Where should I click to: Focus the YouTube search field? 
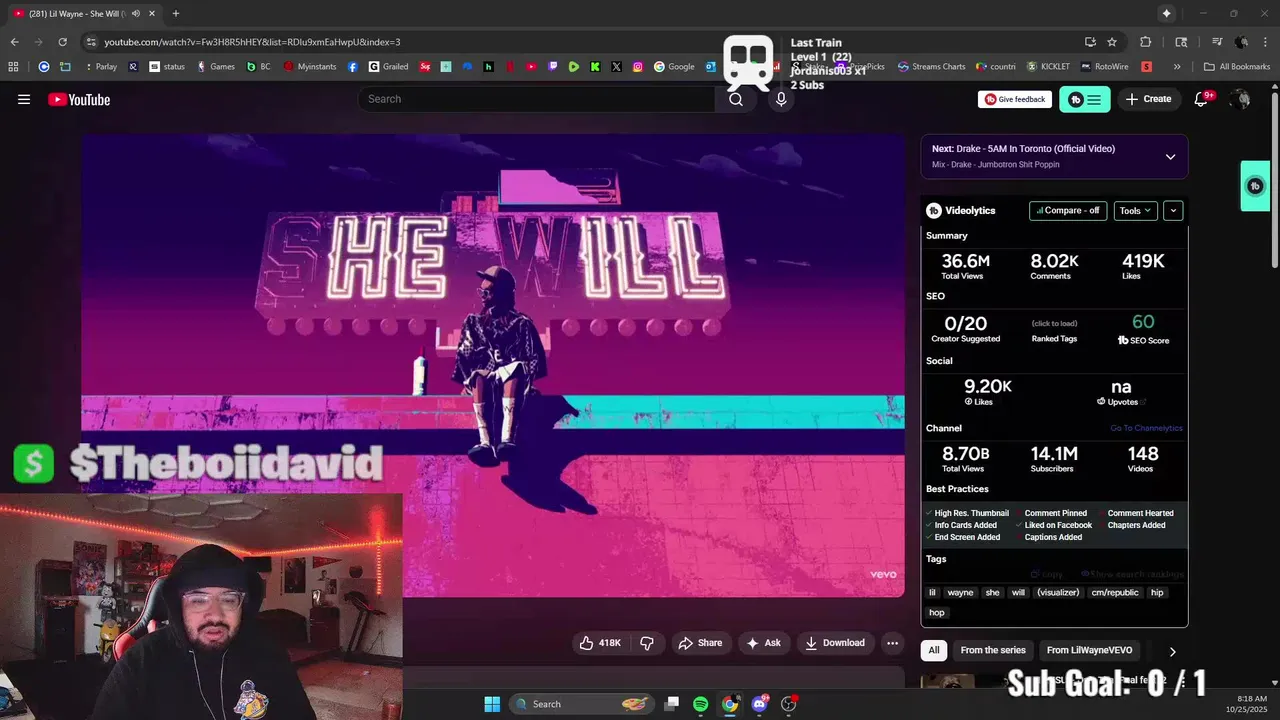pyautogui.click(x=537, y=99)
